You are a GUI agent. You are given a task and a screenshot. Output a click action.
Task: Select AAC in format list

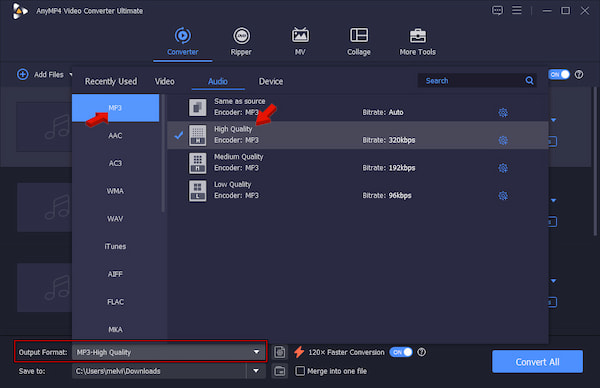pyautogui.click(x=115, y=135)
